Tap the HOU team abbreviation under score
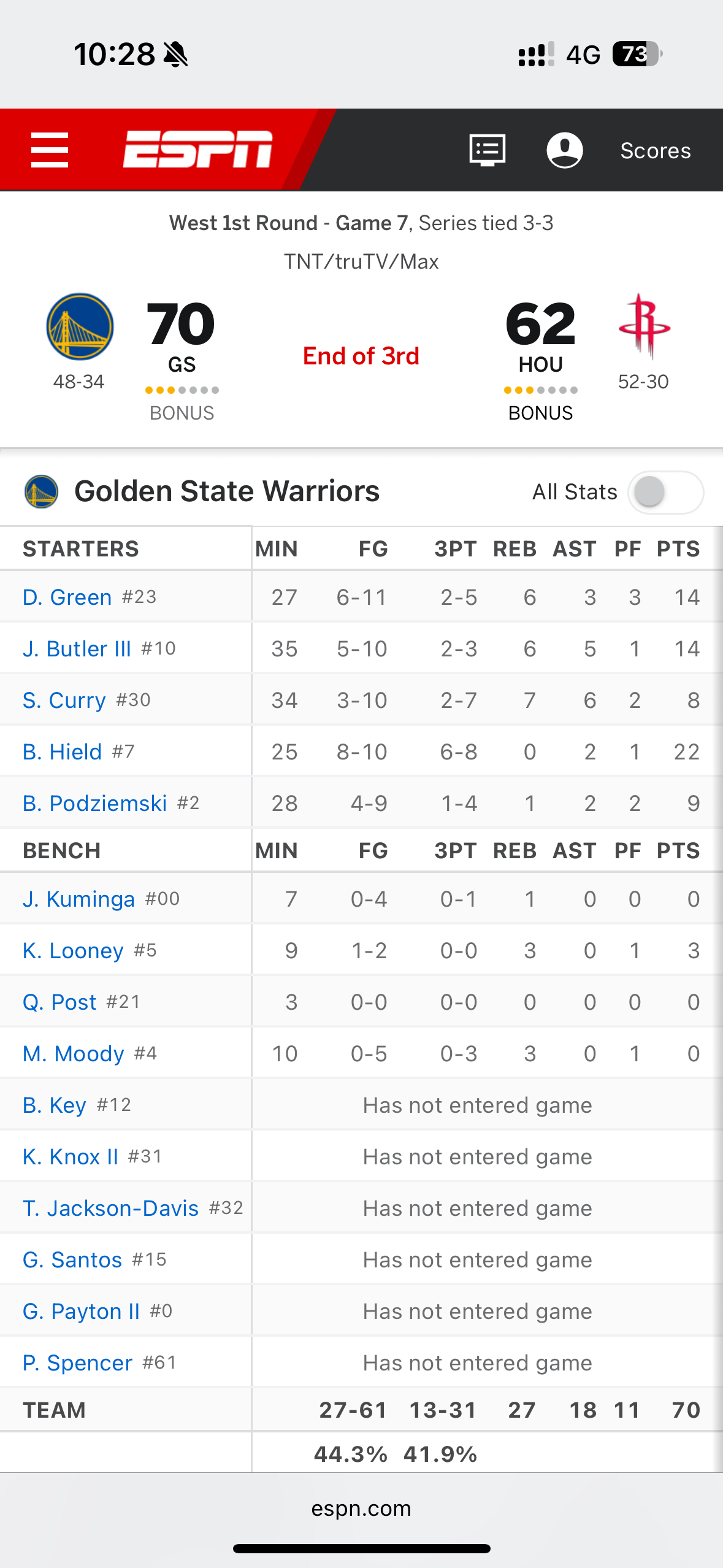The image size is (723, 1568). tap(540, 364)
